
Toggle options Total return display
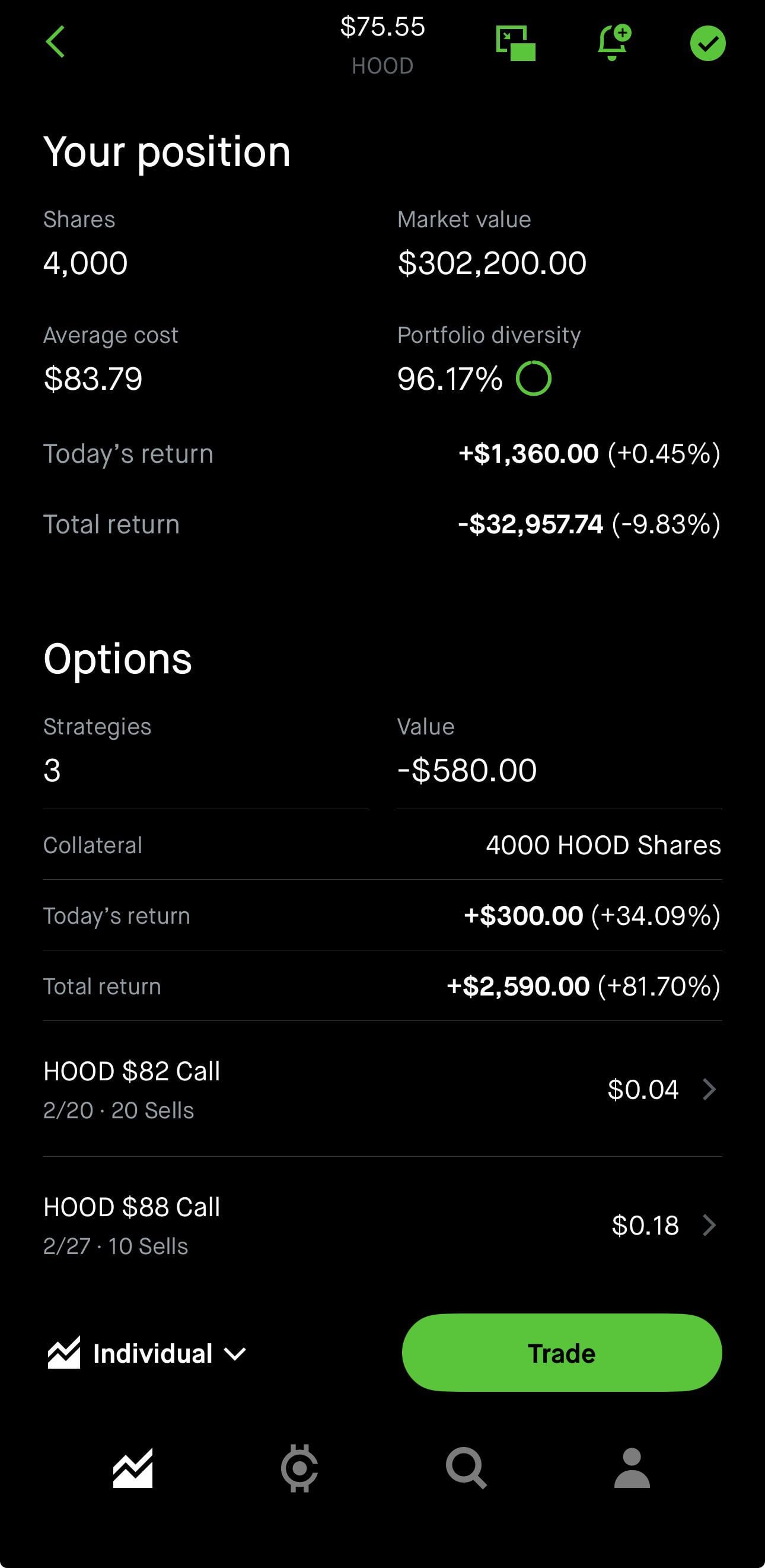click(x=582, y=986)
